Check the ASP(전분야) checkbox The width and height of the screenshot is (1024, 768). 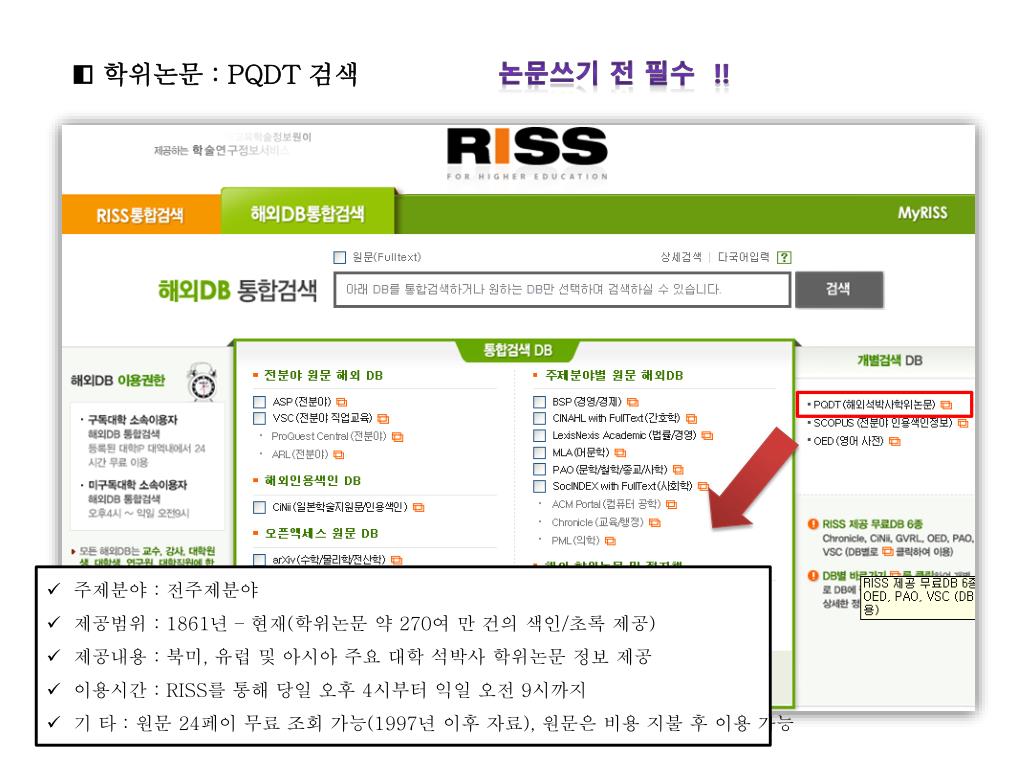click(260, 402)
